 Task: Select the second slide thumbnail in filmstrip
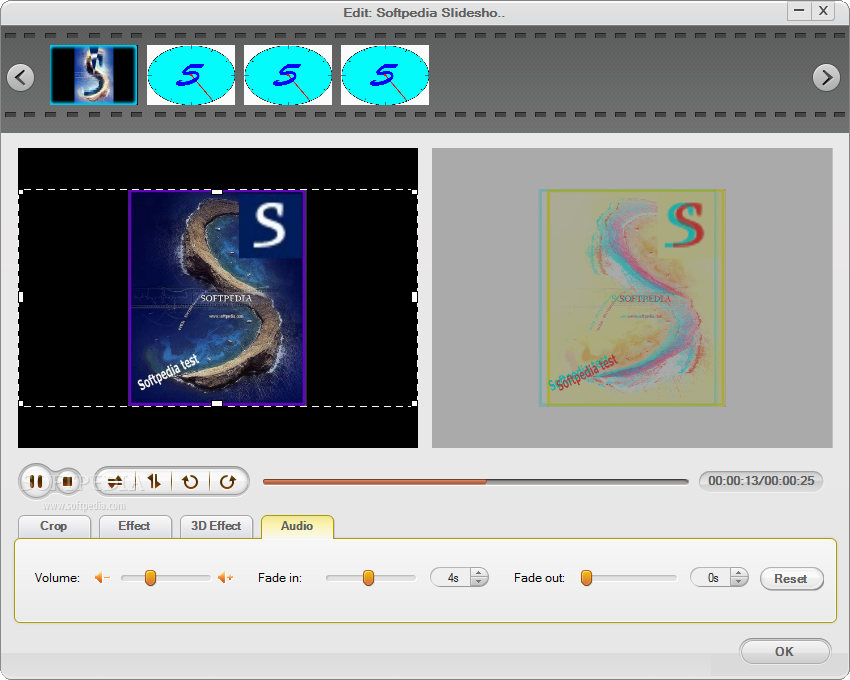191,75
